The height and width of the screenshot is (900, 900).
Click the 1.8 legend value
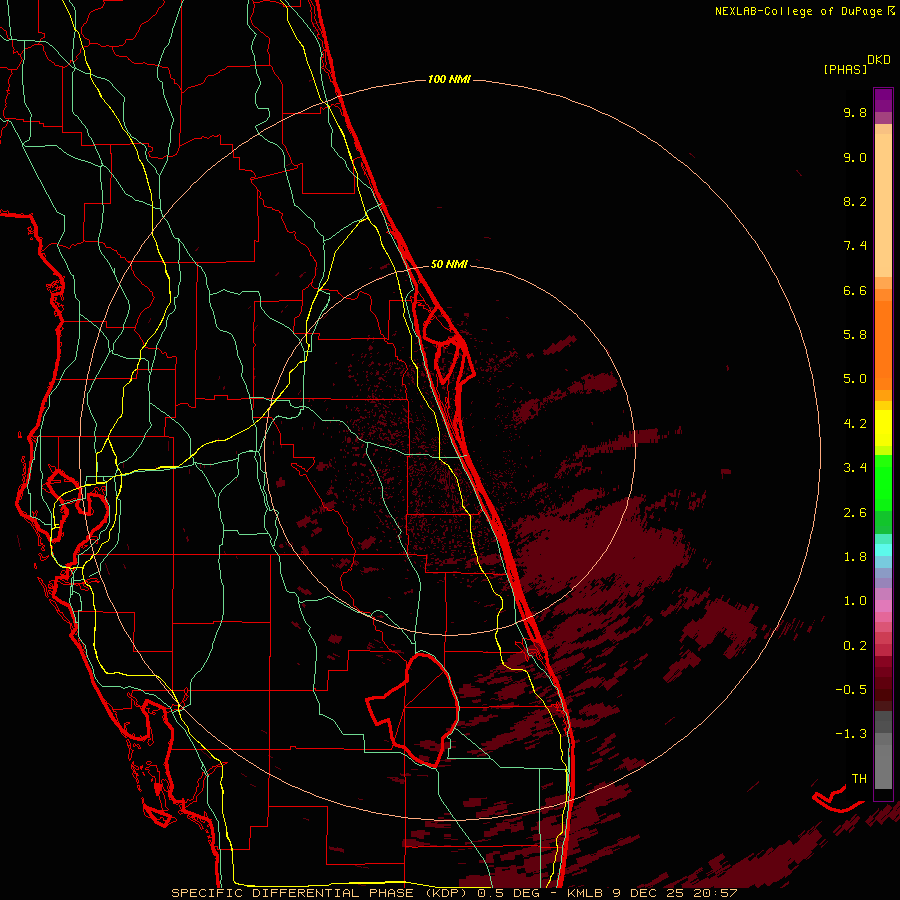point(855,557)
